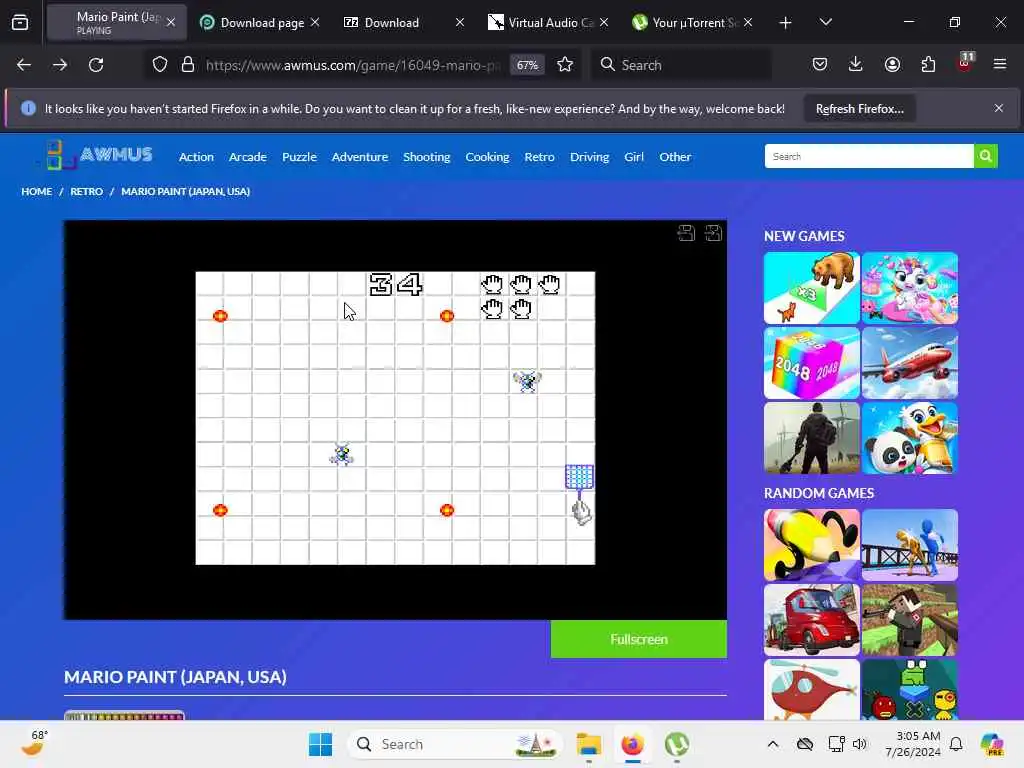The height and width of the screenshot is (768, 1024).
Task: Open uBlock extension icon with badge 11
Action: [x=965, y=63]
